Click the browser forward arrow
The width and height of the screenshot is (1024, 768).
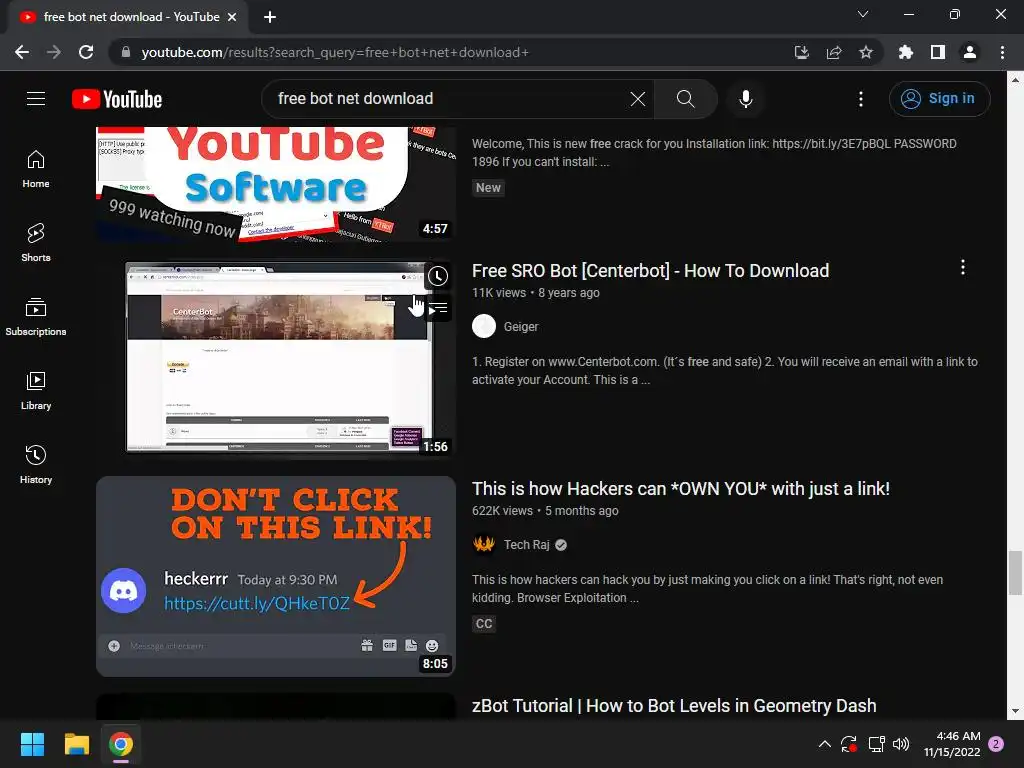pos(54,52)
